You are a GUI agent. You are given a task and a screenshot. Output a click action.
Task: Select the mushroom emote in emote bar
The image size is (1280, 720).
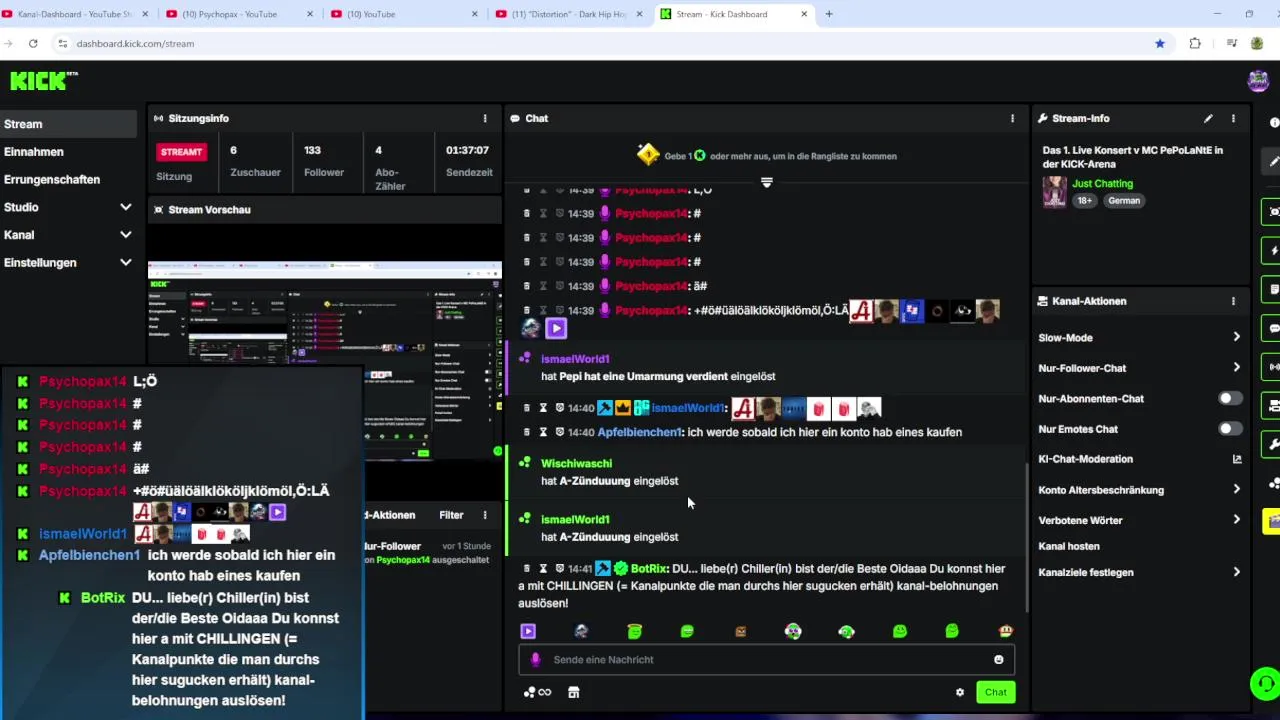(x=1005, y=631)
